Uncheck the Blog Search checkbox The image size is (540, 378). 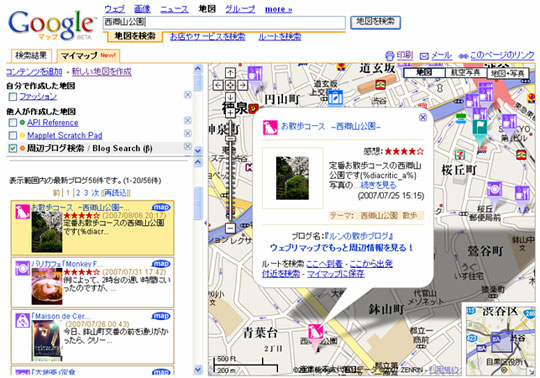point(13,148)
